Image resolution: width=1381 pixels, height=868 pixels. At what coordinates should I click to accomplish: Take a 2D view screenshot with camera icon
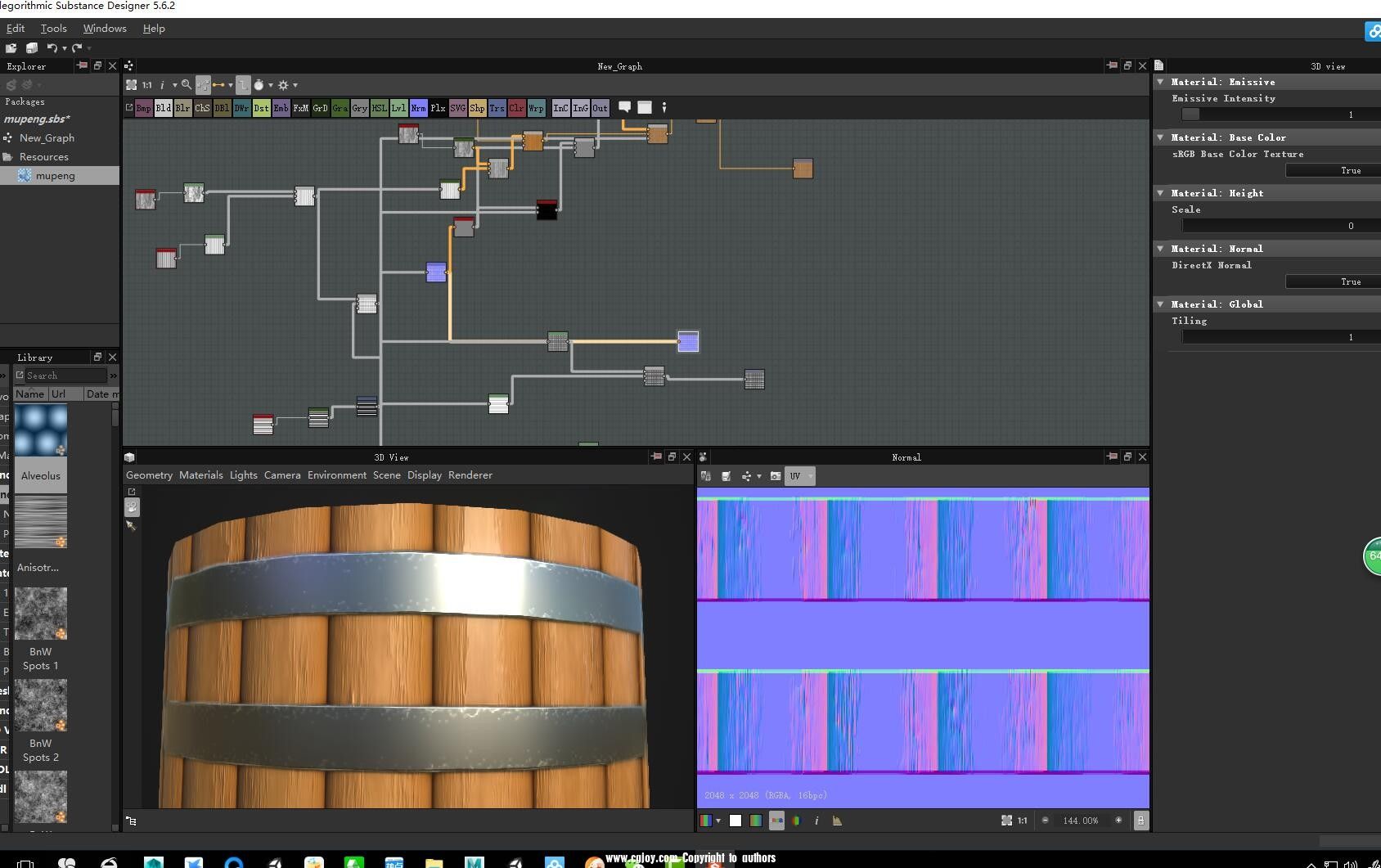(775, 476)
